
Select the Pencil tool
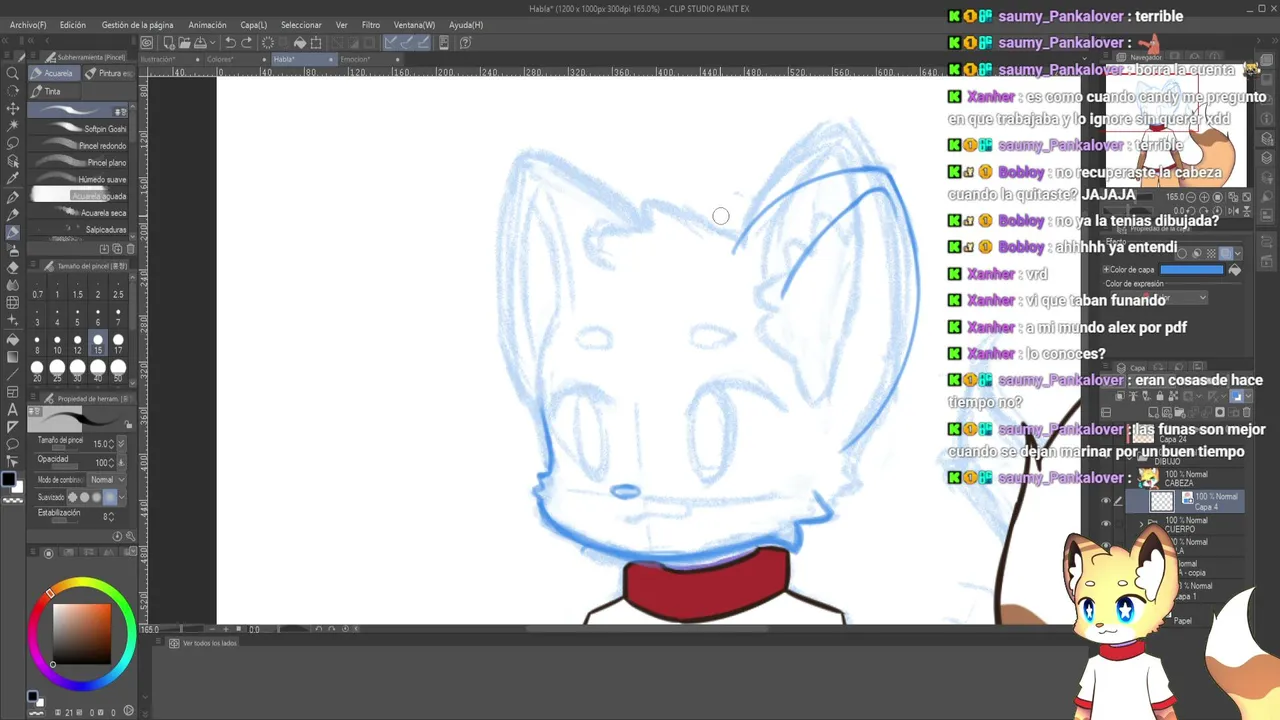pyautogui.click(x=13, y=214)
